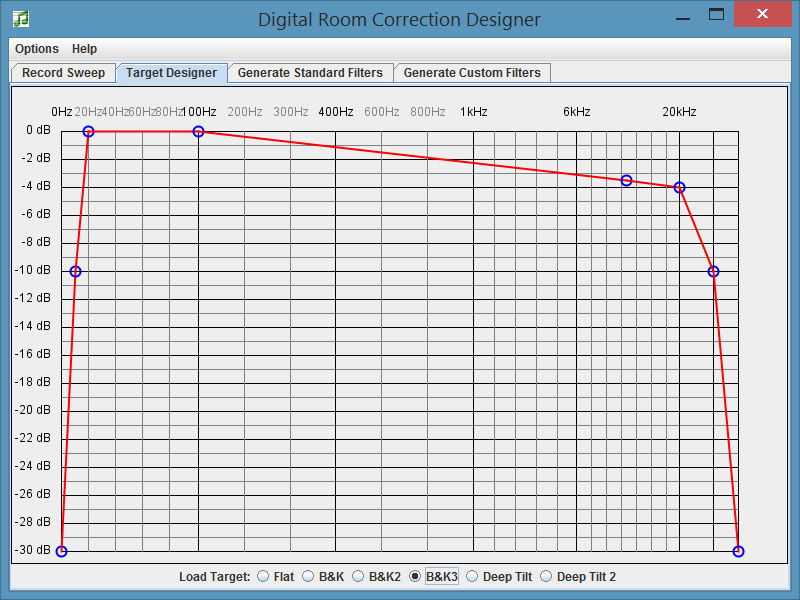Select the B&K2 load target

[360, 576]
